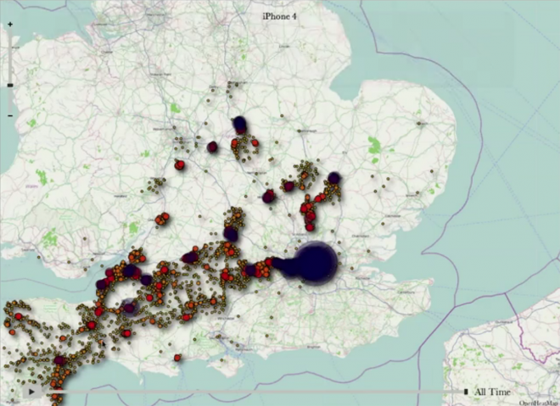Start the timeline animation with play button
Viewport: 560px width, 406px height.
click(31, 392)
